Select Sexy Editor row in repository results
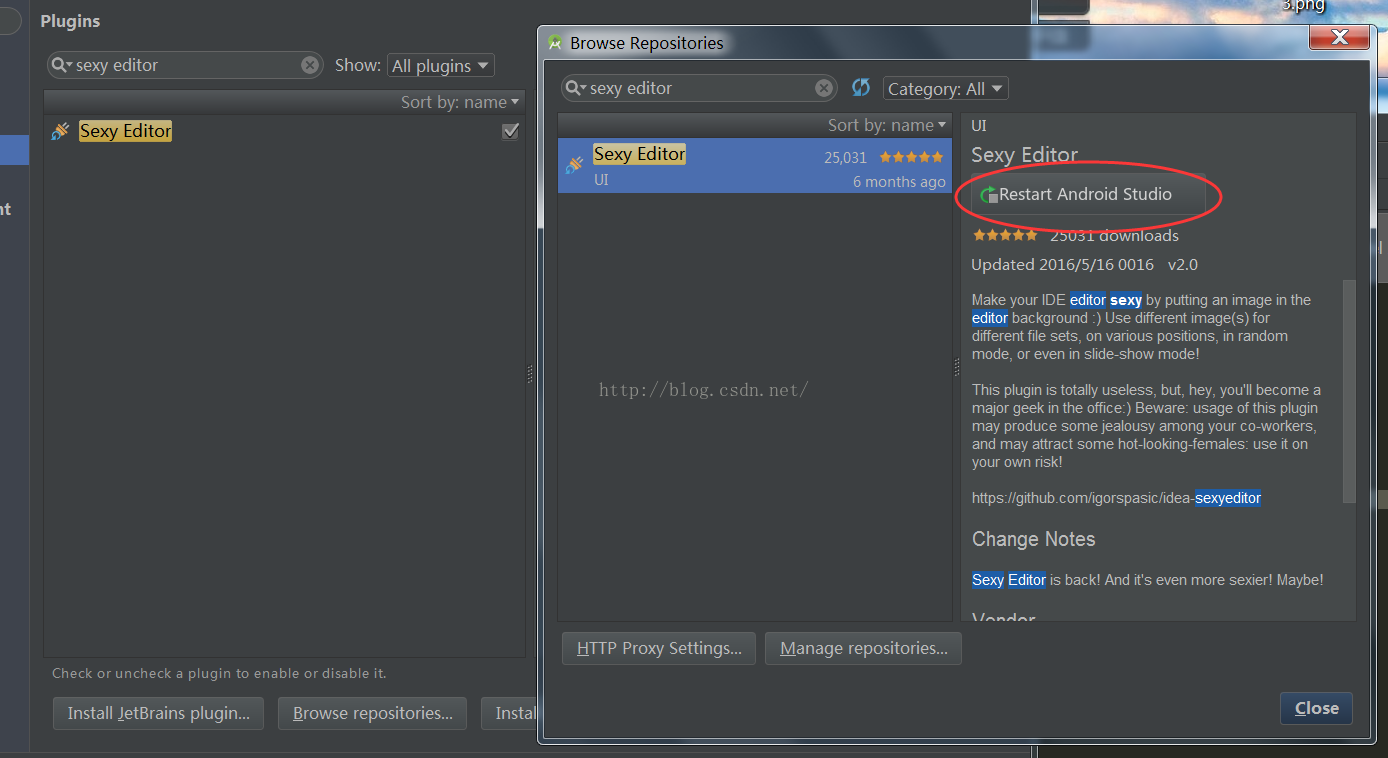 [755, 166]
